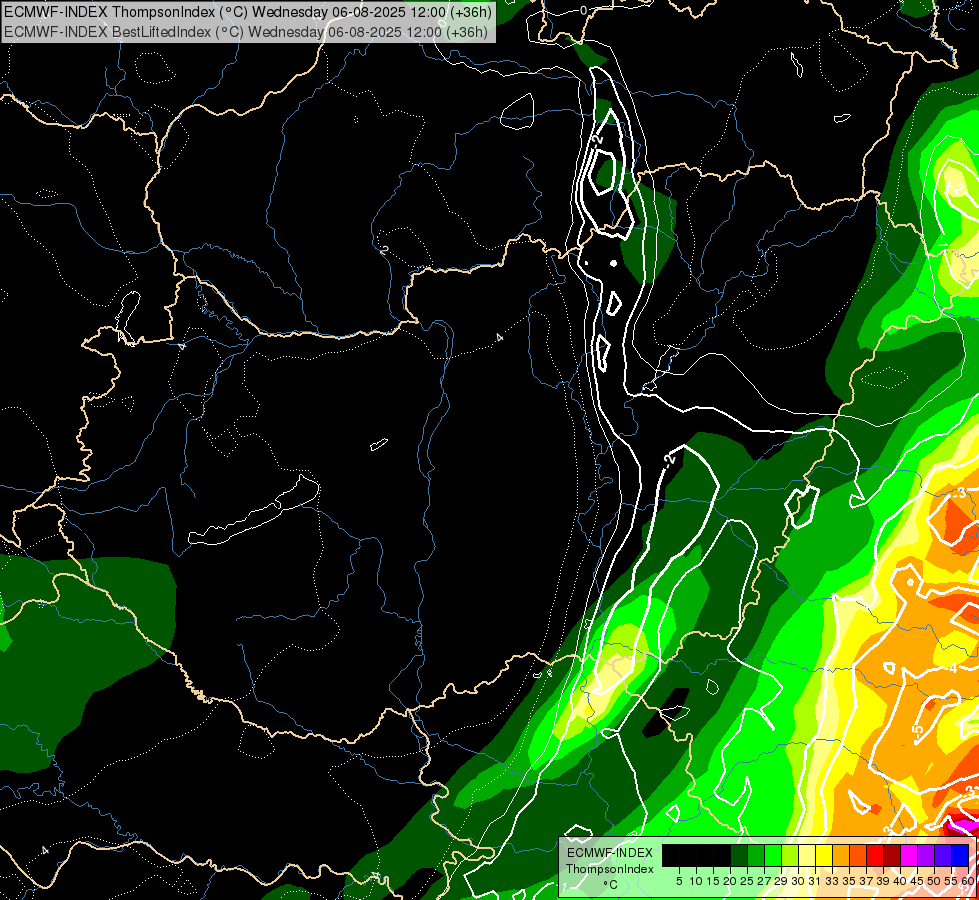This screenshot has width=979, height=900.
Task: Click legend scale value 40
Action: coord(901,881)
